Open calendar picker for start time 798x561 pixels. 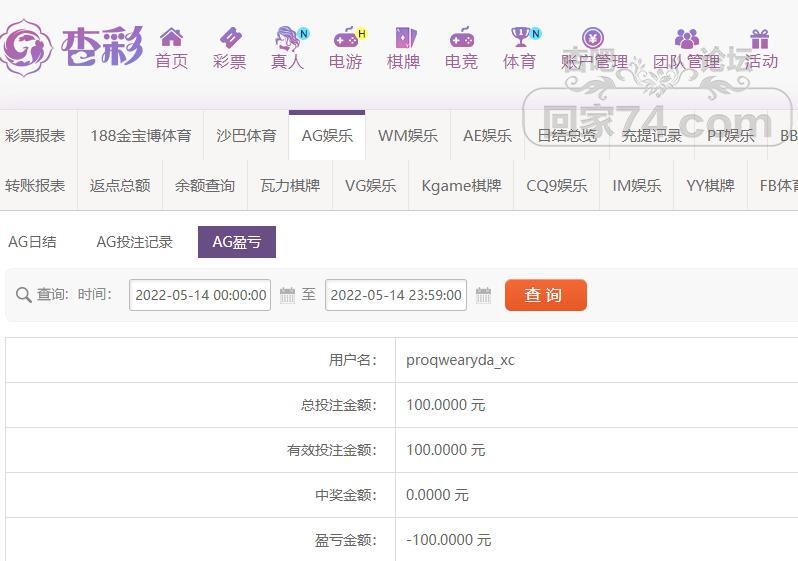(287, 295)
